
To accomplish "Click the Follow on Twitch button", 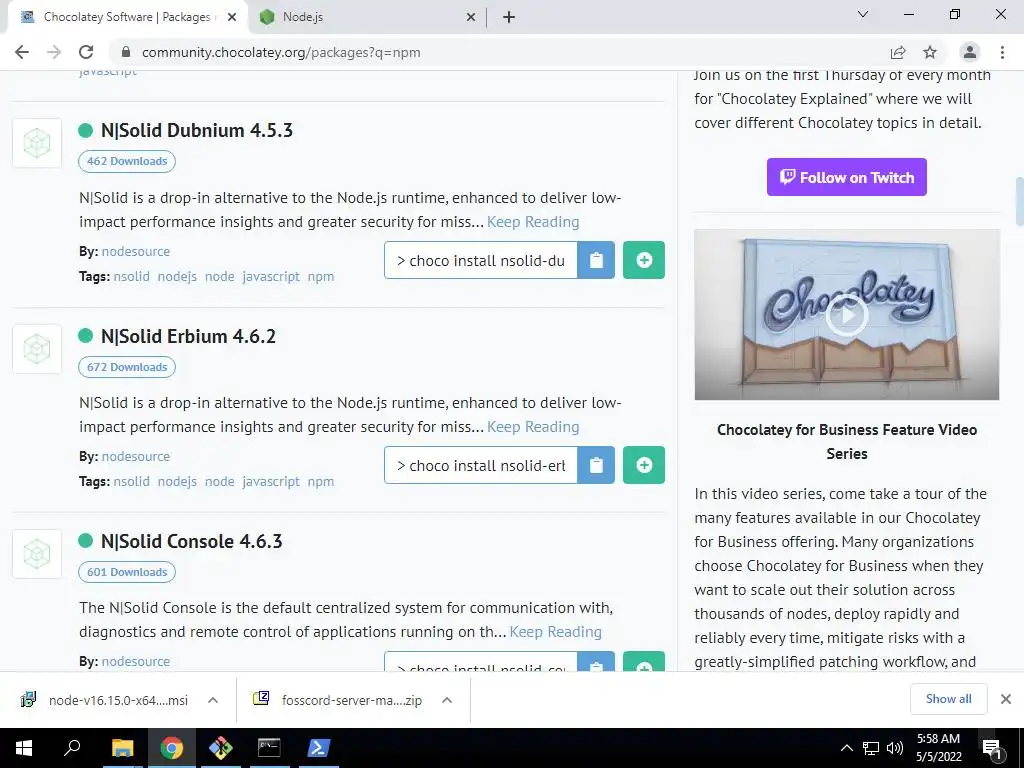I will pyautogui.click(x=846, y=177).
